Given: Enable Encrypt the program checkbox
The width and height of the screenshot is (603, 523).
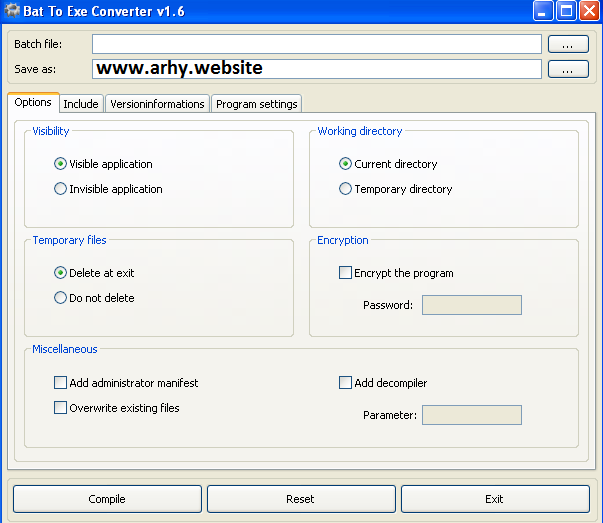Looking at the screenshot, I should point(345,273).
